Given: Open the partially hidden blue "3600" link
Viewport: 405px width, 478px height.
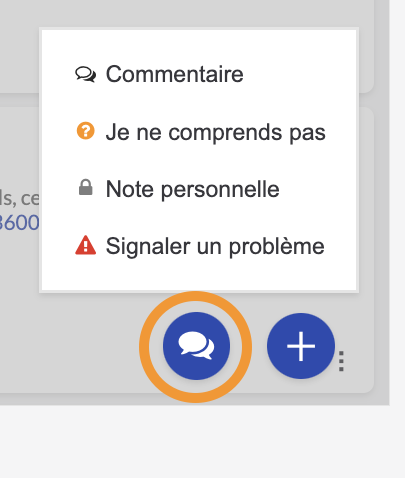Looking at the screenshot, I should click(x=19, y=223).
